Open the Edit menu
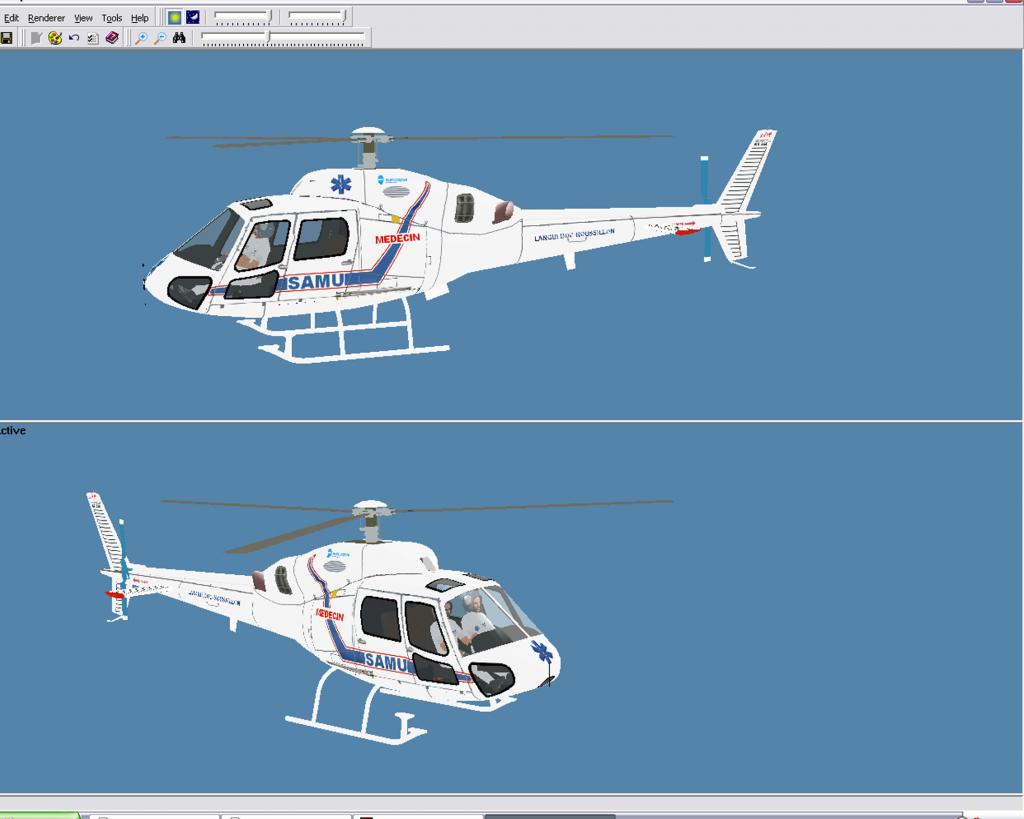This screenshot has width=1024, height=819. (11, 18)
